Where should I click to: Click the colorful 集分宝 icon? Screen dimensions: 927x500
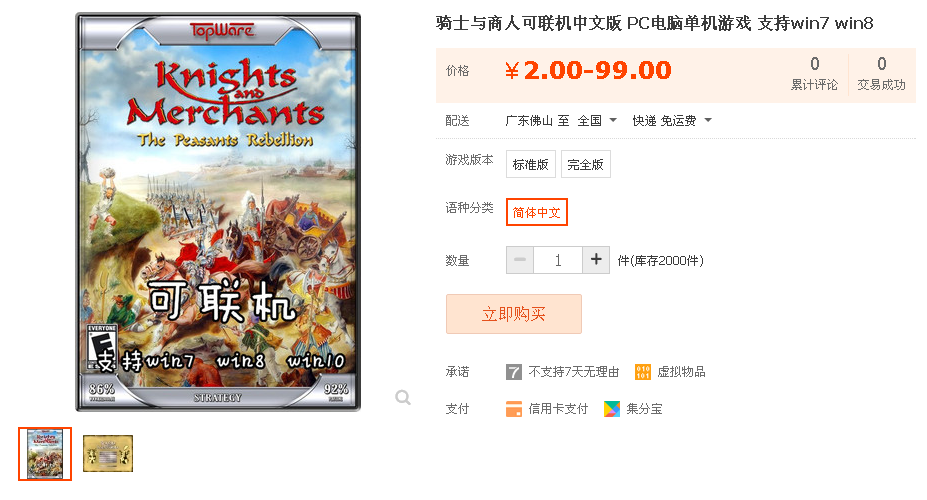[x=612, y=409]
